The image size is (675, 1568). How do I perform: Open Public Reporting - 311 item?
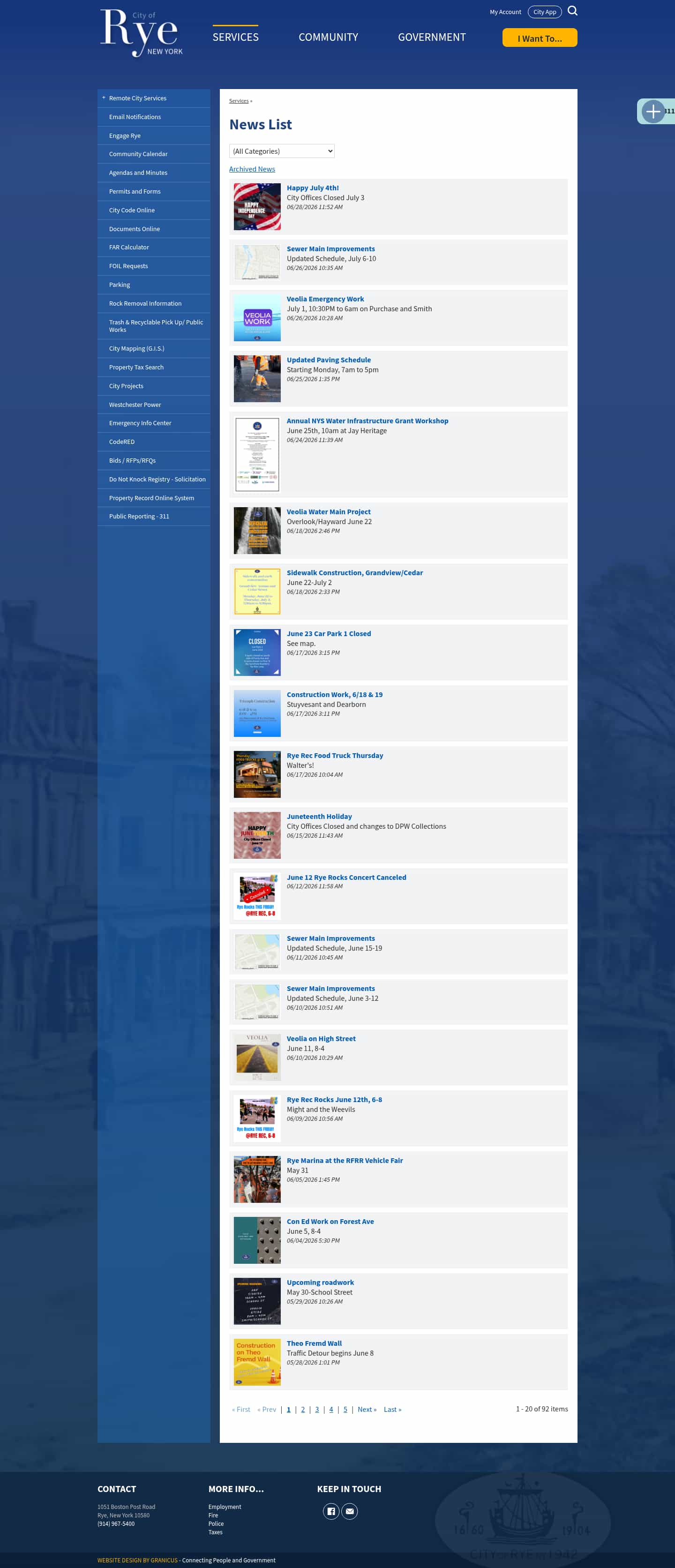point(153,517)
